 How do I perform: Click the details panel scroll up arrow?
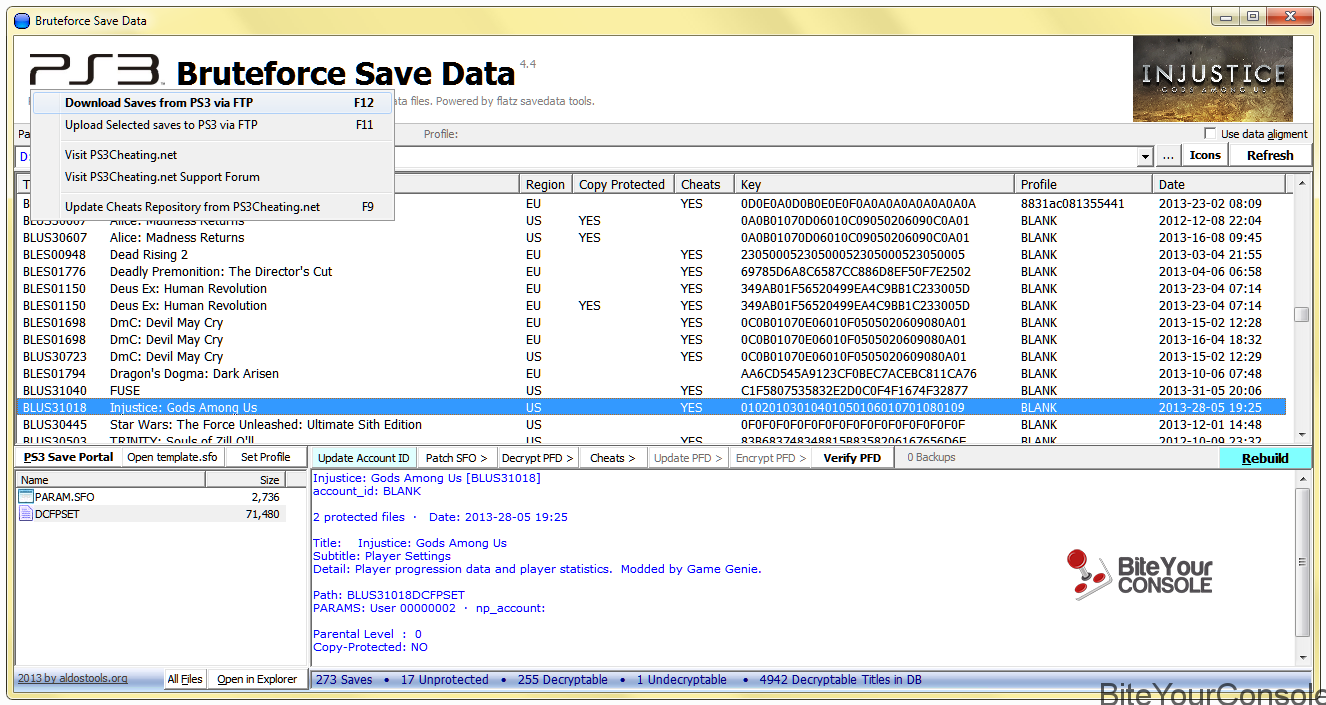tap(1301, 481)
